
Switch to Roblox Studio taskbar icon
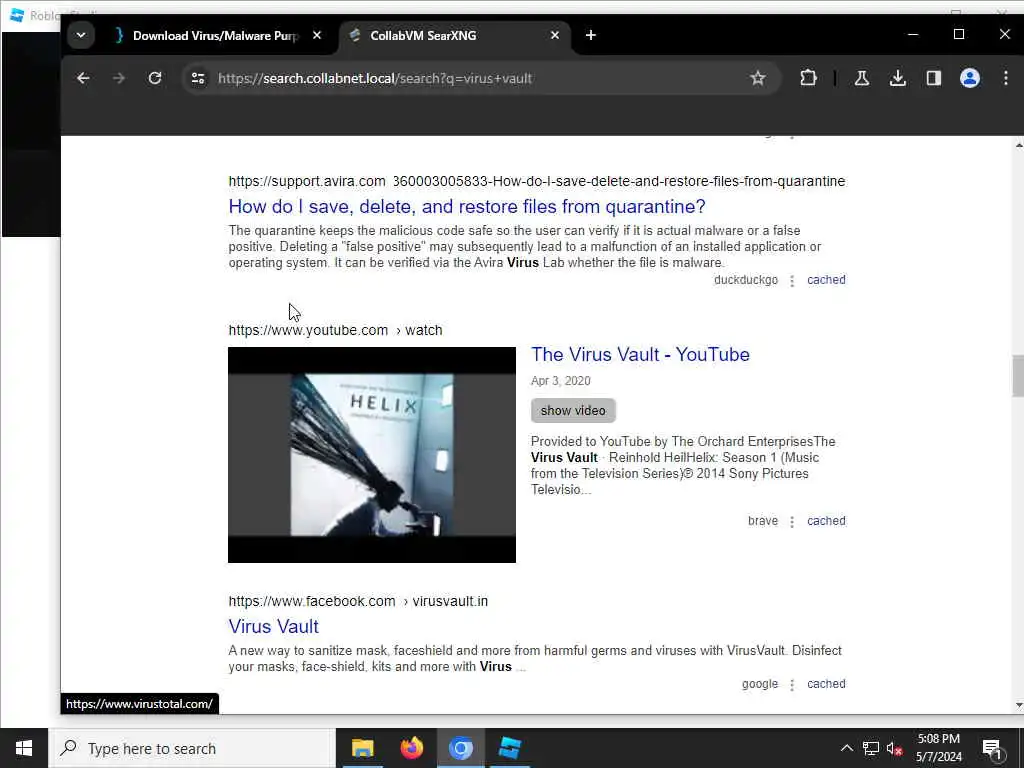point(509,748)
